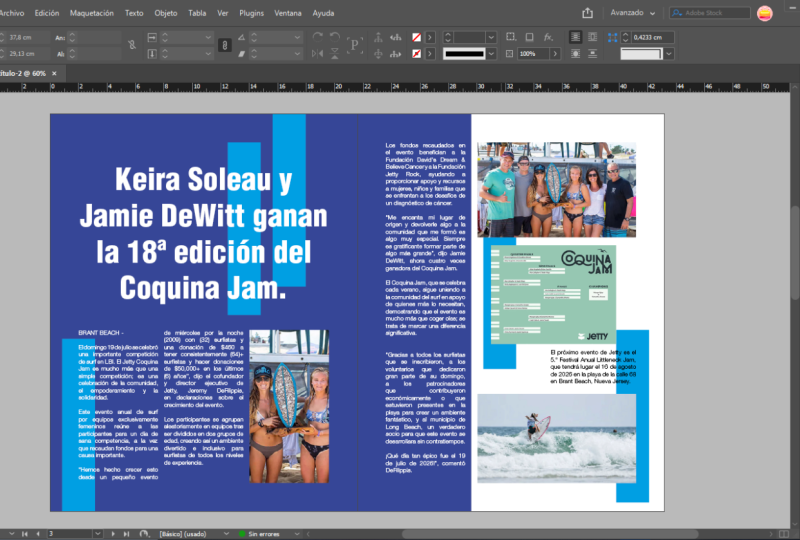Open the page number dropdown
800x540 pixels.
coord(98,534)
